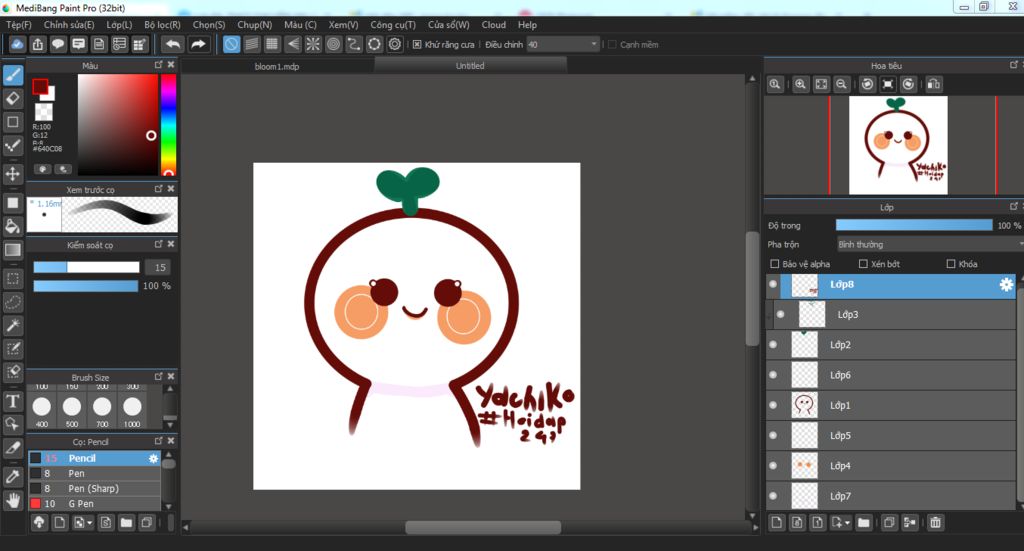Select the rectangular Select tool

coord(13,279)
